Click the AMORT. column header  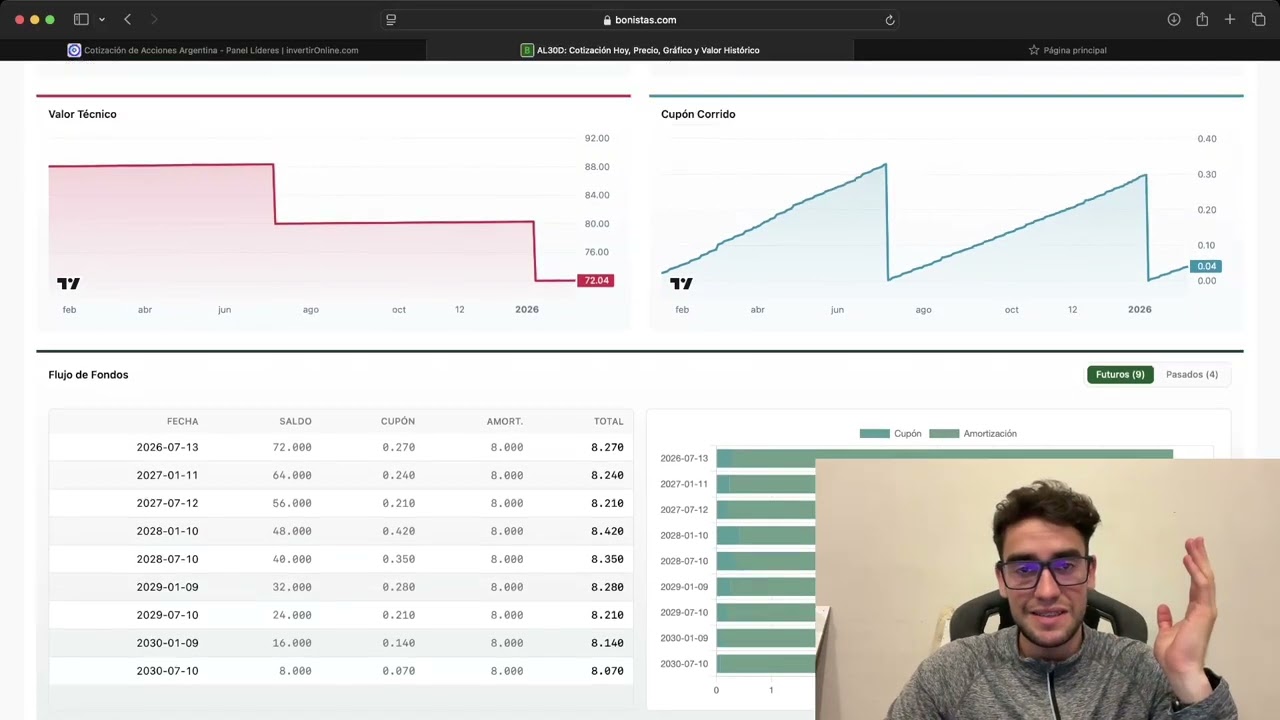pos(505,422)
